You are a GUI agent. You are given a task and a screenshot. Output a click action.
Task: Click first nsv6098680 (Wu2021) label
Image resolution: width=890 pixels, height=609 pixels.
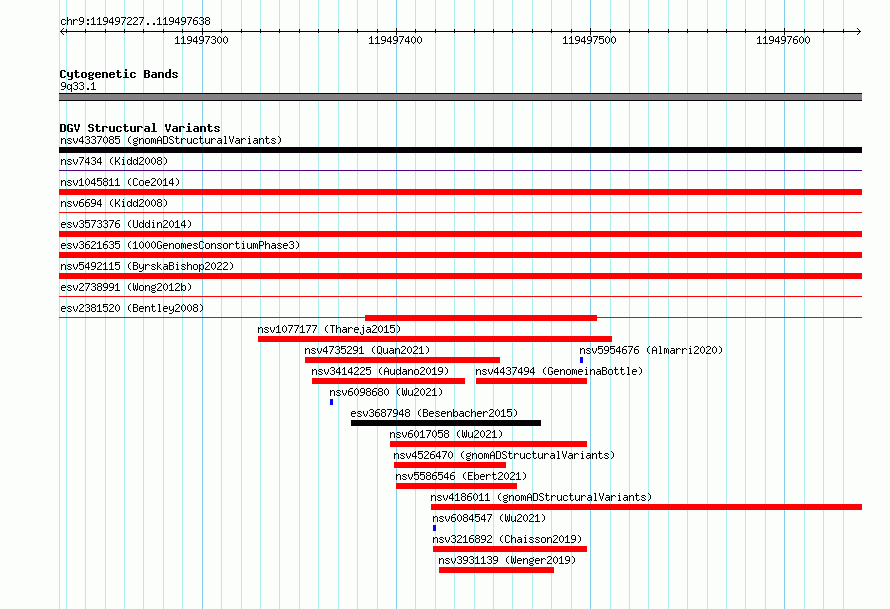coord(386,392)
